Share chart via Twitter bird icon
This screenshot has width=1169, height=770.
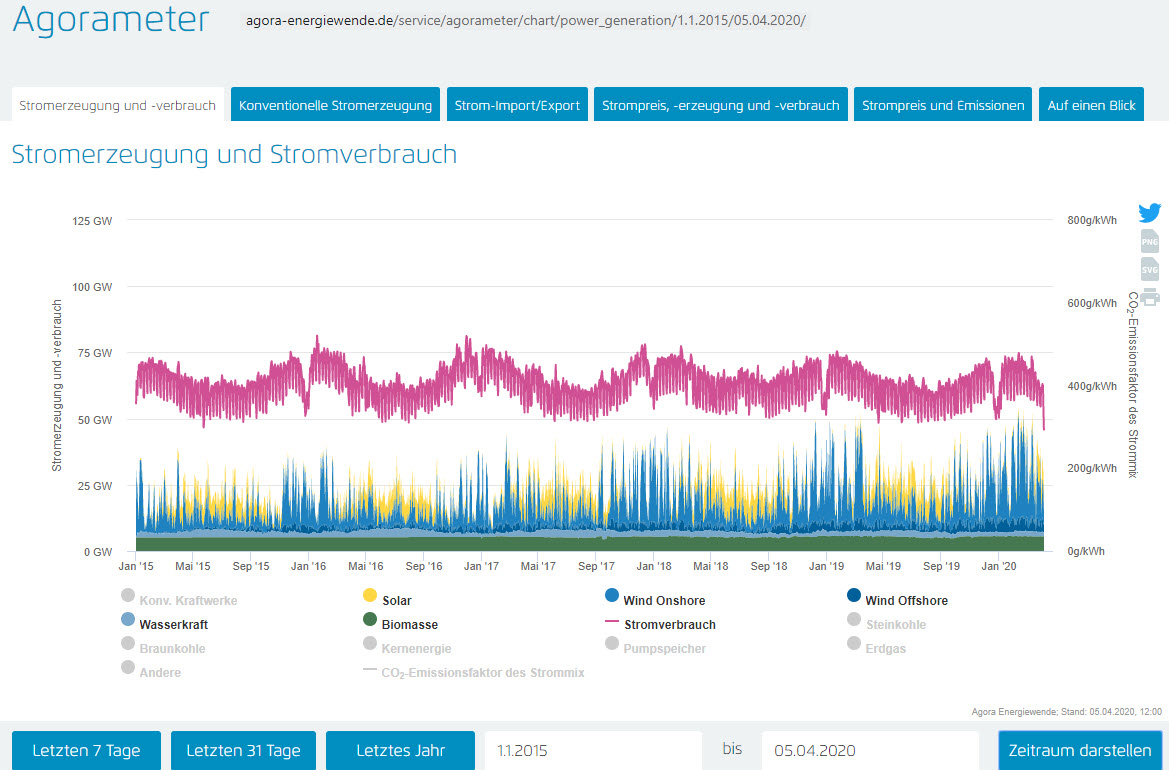(1150, 213)
